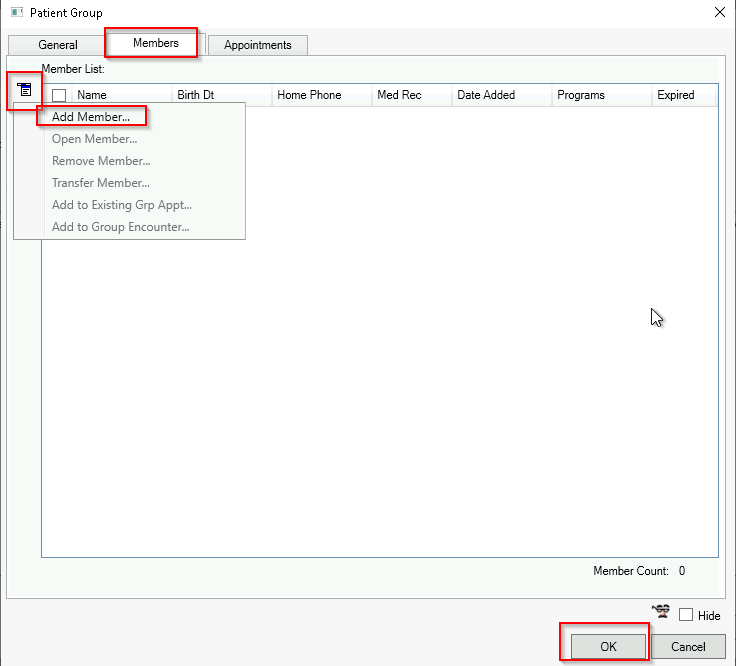
Task: Click the Med Rec column header
Action: (x=412, y=95)
